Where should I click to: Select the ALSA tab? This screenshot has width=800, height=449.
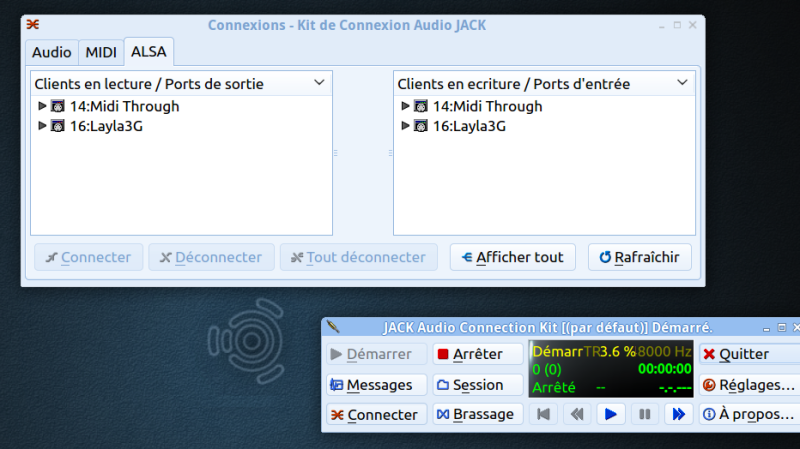coord(148,52)
